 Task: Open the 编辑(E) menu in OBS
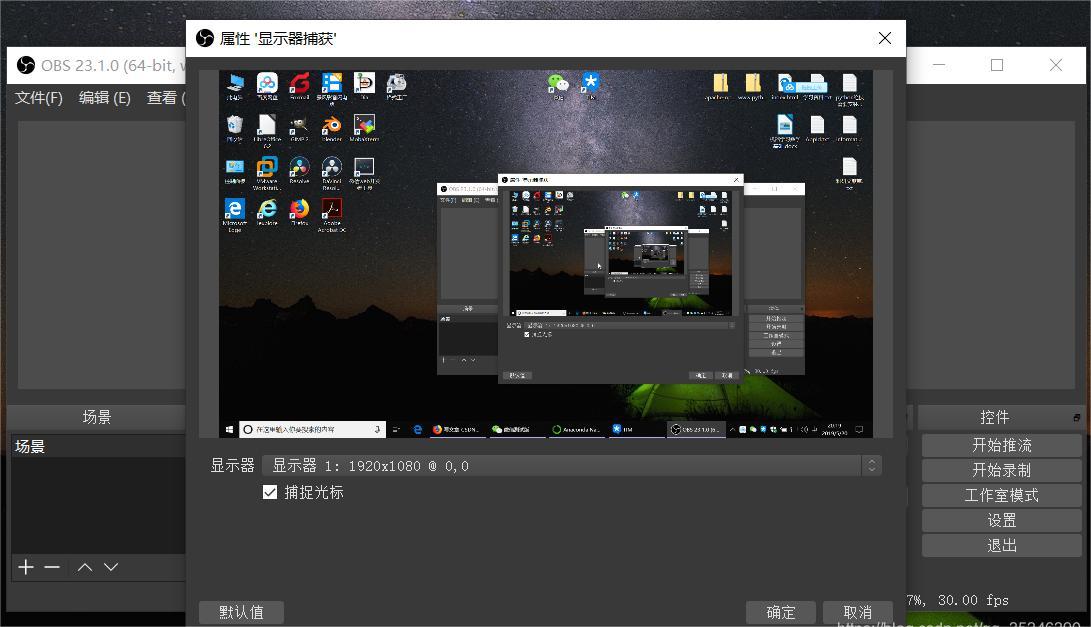pyautogui.click(x=104, y=98)
